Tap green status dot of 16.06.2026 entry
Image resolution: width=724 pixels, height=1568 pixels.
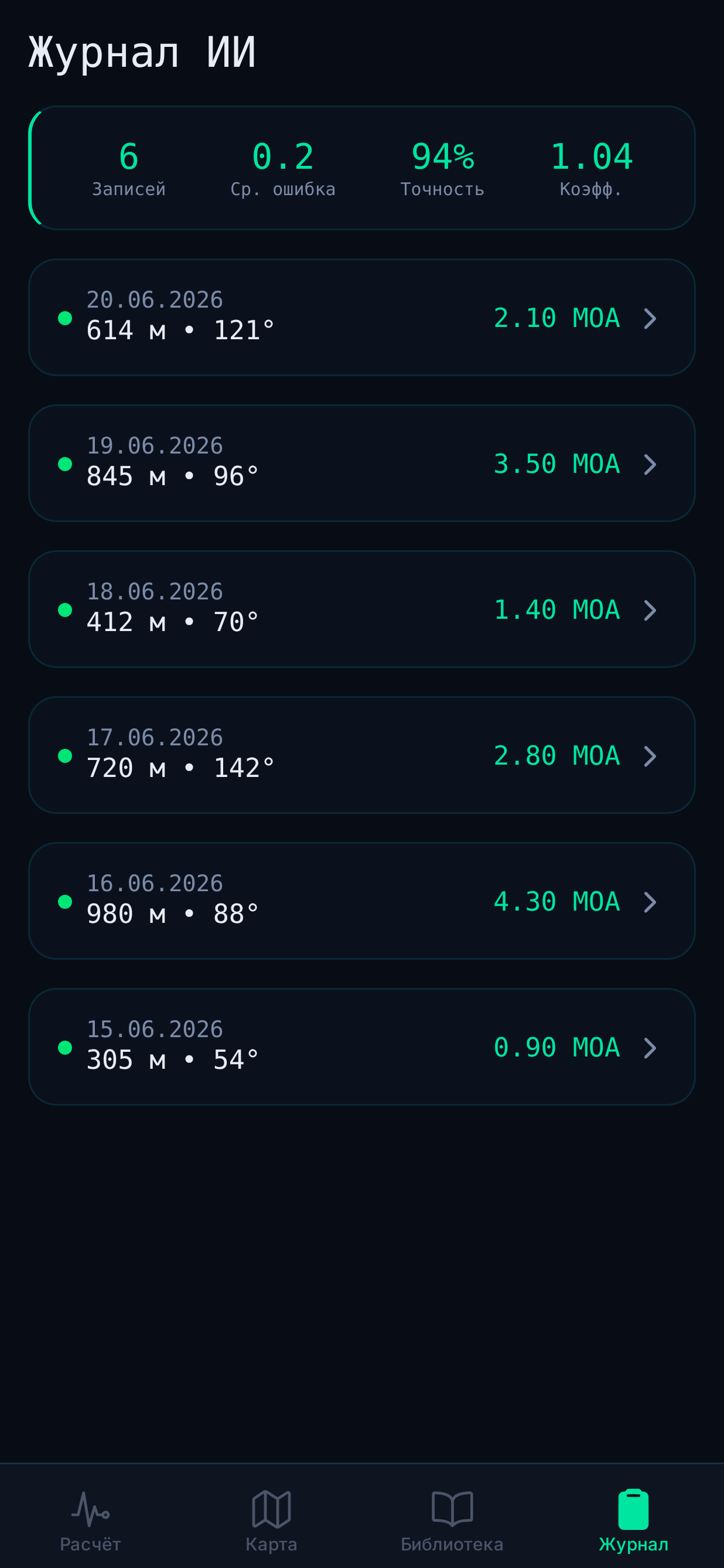(x=65, y=901)
